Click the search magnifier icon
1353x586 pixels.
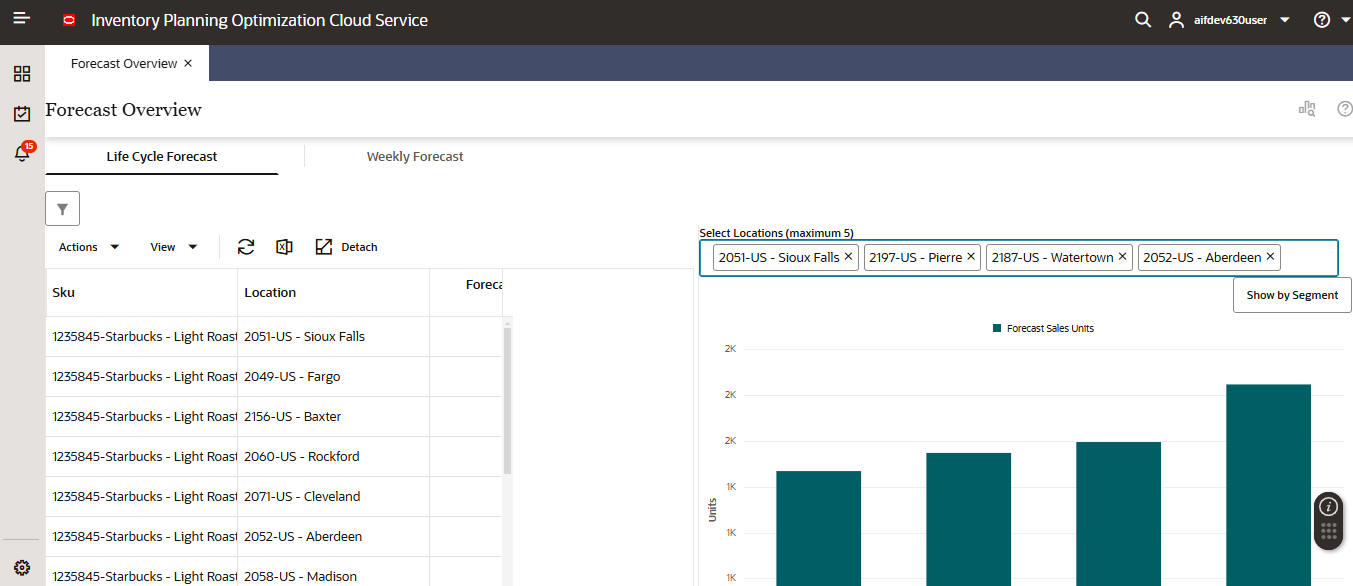pyautogui.click(x=1143, y=20)
